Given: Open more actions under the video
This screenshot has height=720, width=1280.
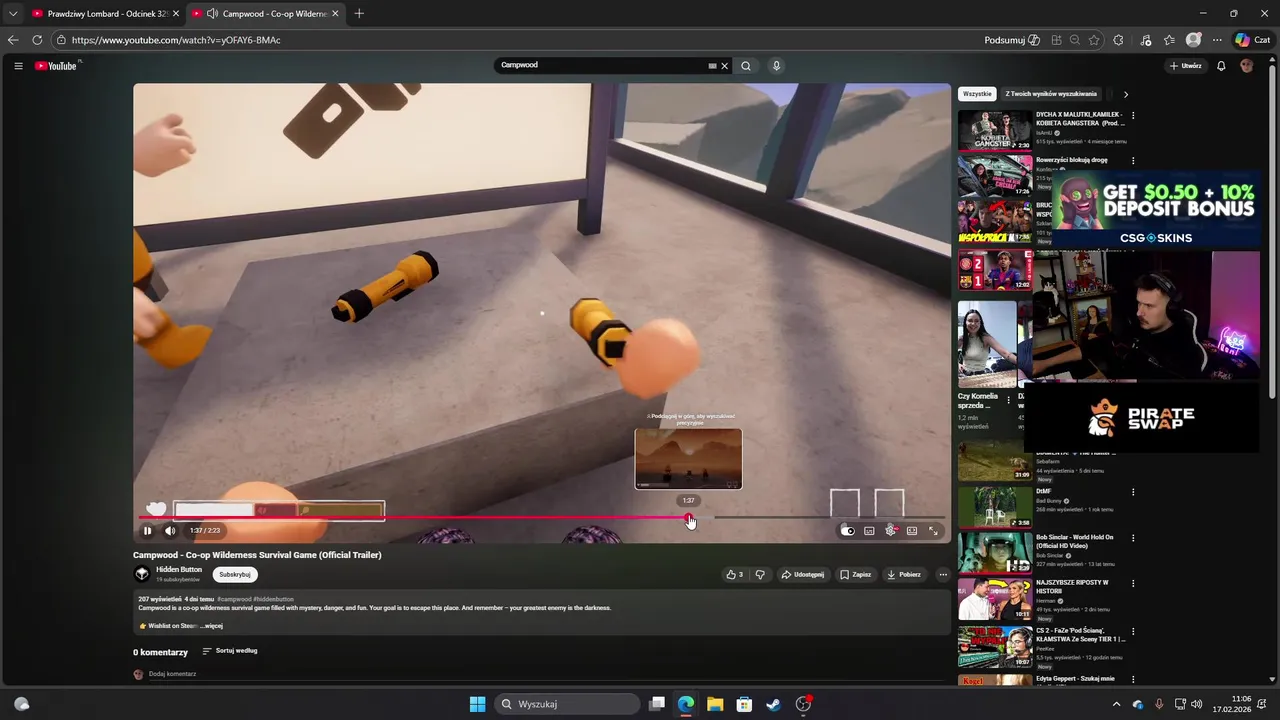Looking at the screenshot, I should [942, 575].
